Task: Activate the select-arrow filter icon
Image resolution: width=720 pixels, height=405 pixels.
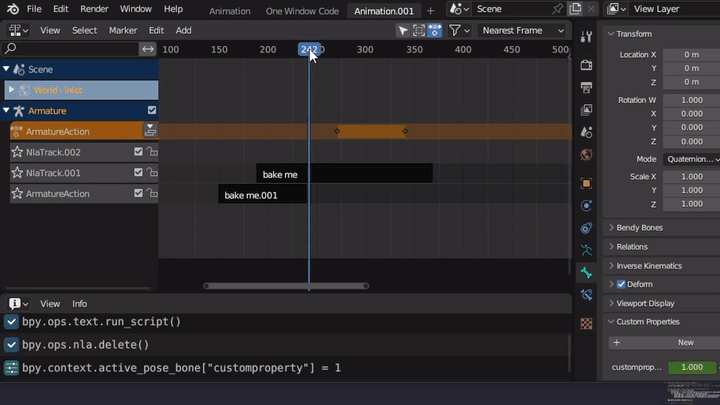Action: [x=403, y=30]
